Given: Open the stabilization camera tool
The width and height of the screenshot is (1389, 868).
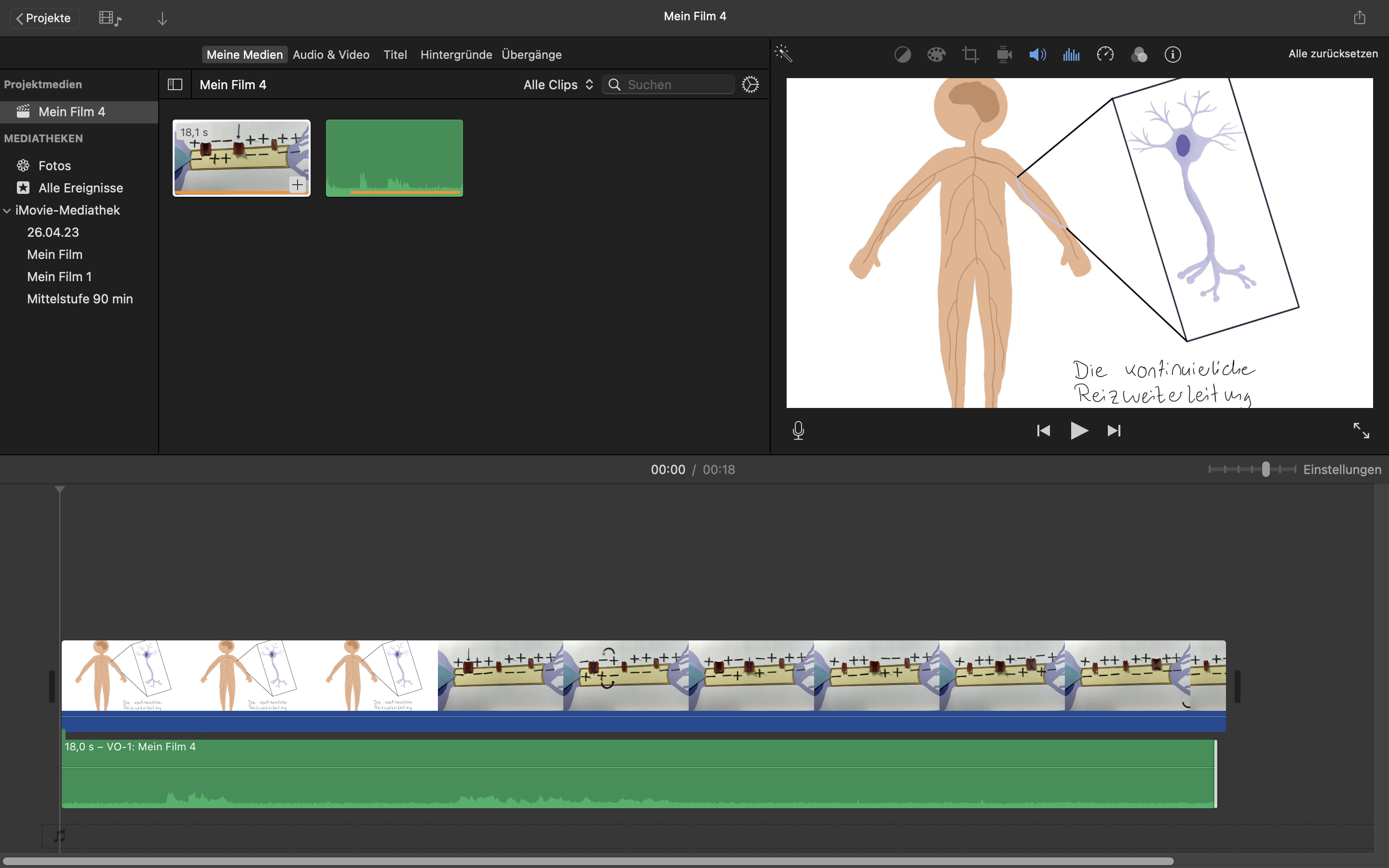Looking at the screenshot, I should pos(1004,54).
